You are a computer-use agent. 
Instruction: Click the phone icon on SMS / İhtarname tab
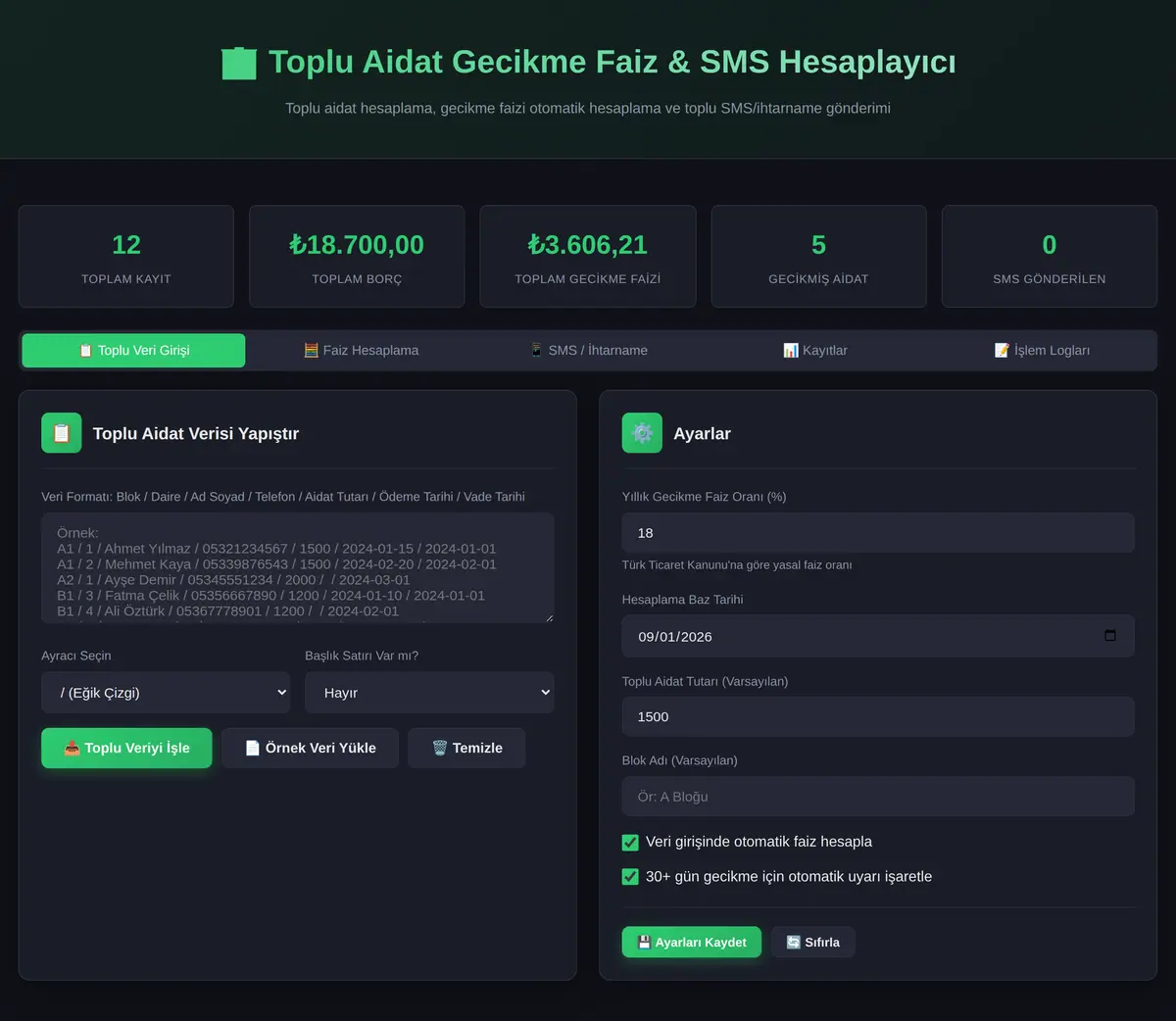pos(536,350)
